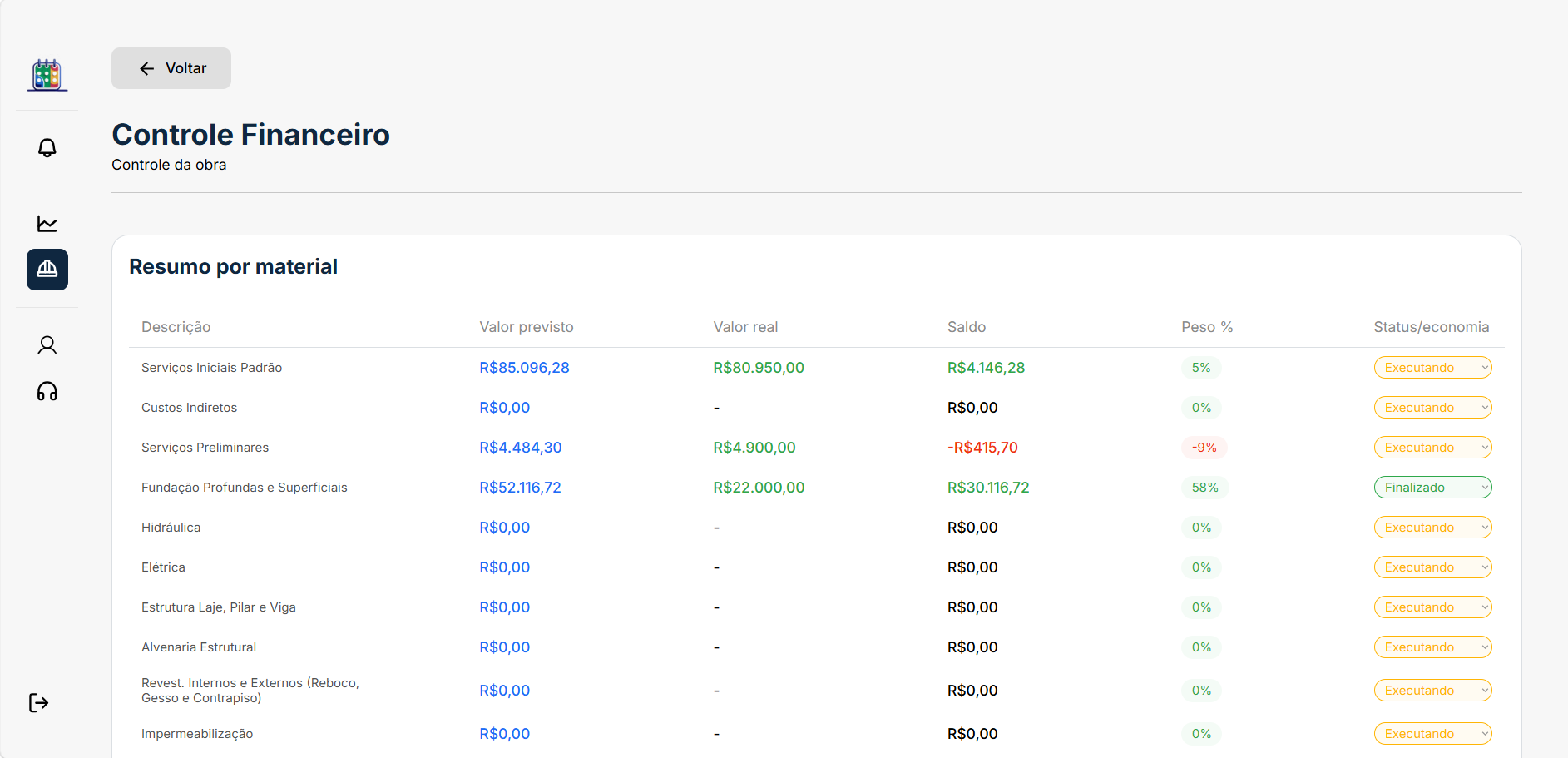Screen dimensions: 1568x758
Task: Open status dropdown for Alvenaria Estrutural
Action: pyautogui.click(x=1432, y=647)
